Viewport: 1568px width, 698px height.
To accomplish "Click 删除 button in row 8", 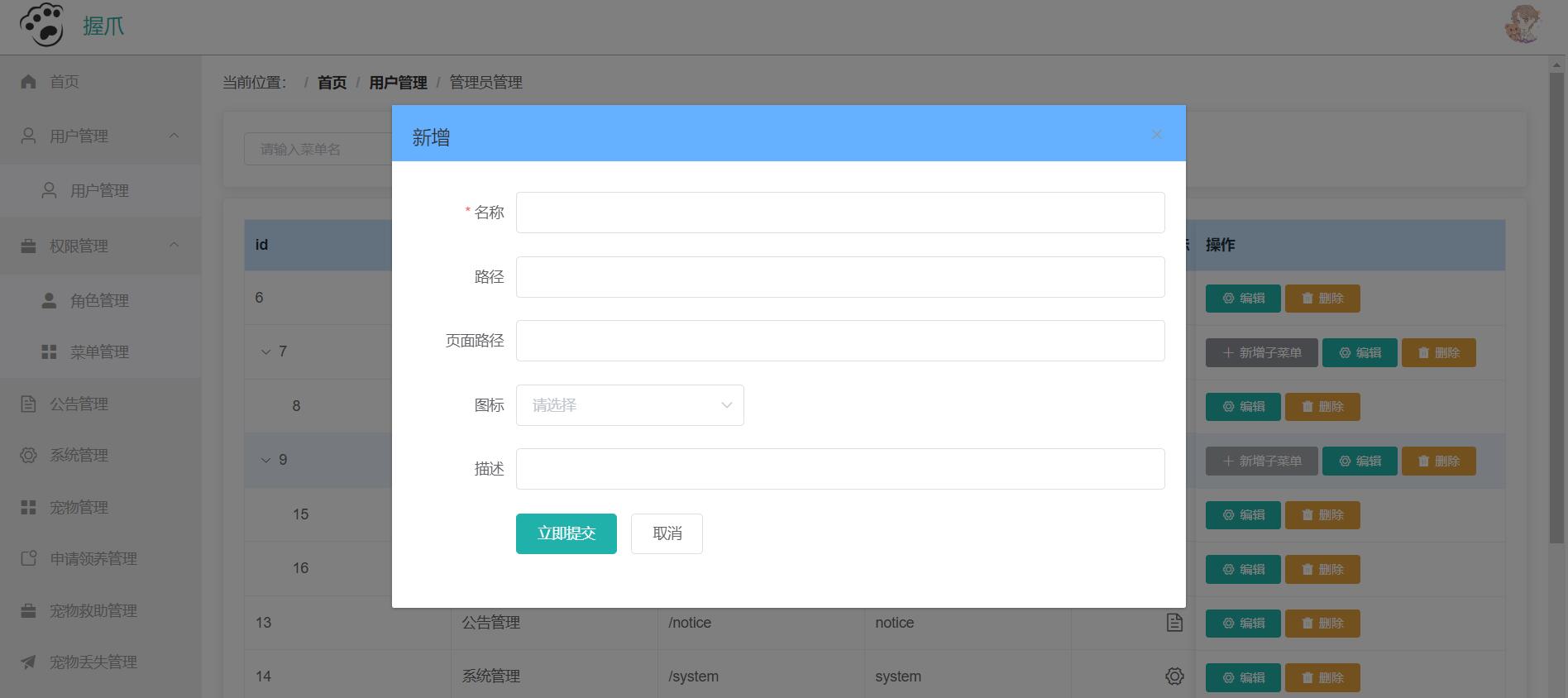I will [1322, 407].
